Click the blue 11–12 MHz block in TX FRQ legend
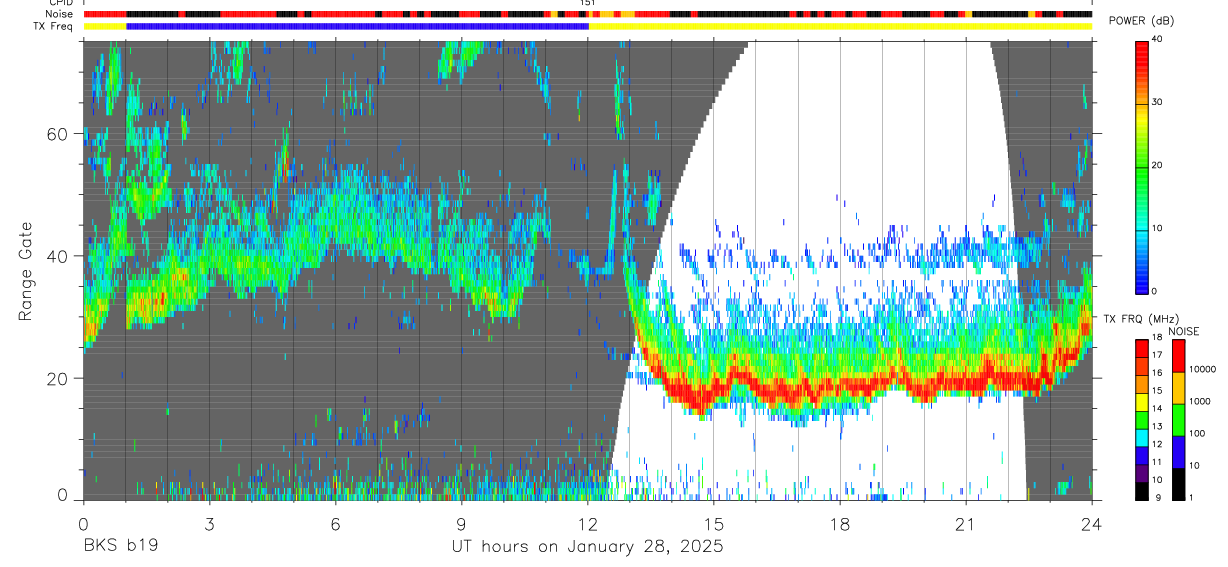The image size is (1228, 567). tap(1142, 455)
